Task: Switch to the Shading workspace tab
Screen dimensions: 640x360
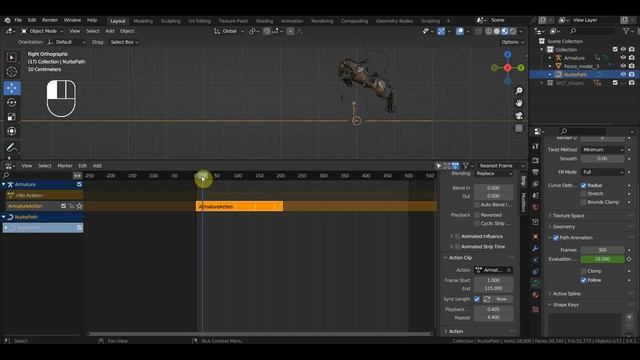Action: pyautogui.click(x=264, y=21)
